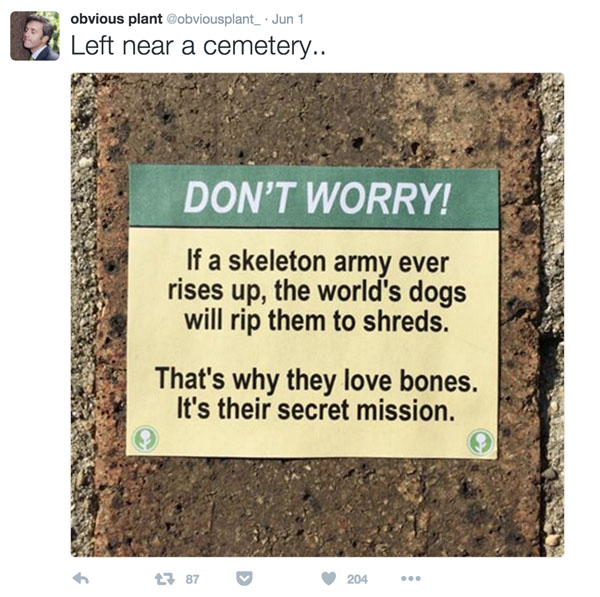Viewport: 600px width, 597px height.
Task: Save tweet with the Pocket icon
Action: tap(245, 578)
